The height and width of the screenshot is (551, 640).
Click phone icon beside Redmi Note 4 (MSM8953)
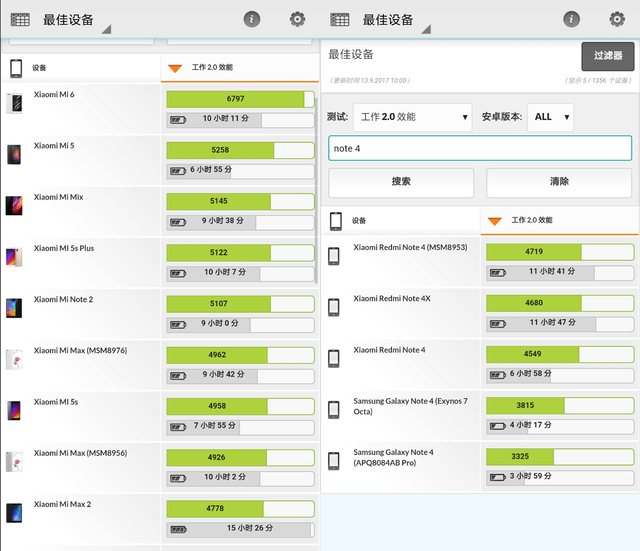334,256
